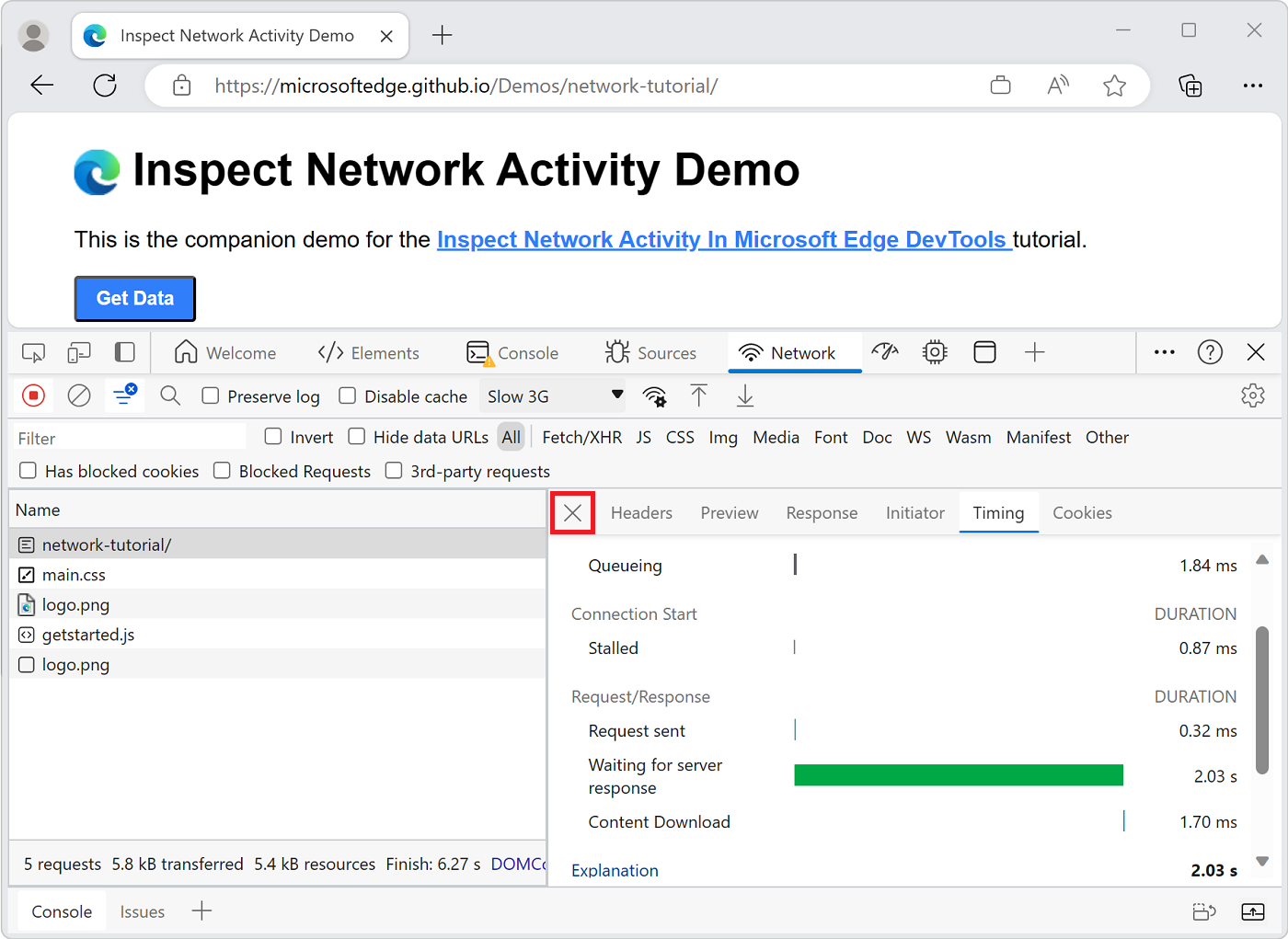Screen dimensions: 1288x939
Task: Open network conditions wifi-gear icon
Action: point(655,396)
